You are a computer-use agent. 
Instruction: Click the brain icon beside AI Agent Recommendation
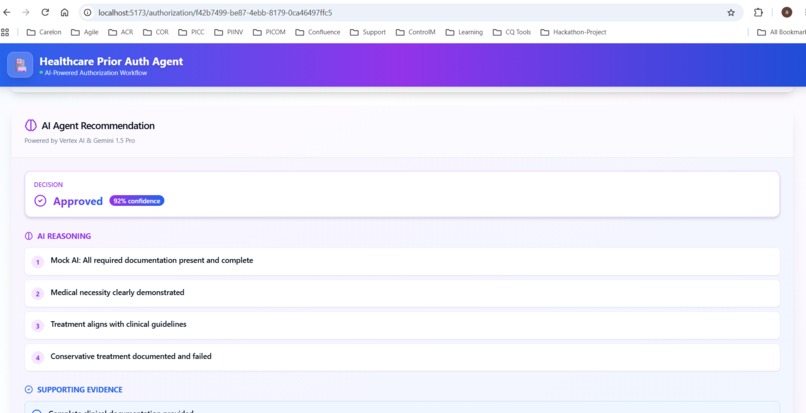click(x=31, y=125)
